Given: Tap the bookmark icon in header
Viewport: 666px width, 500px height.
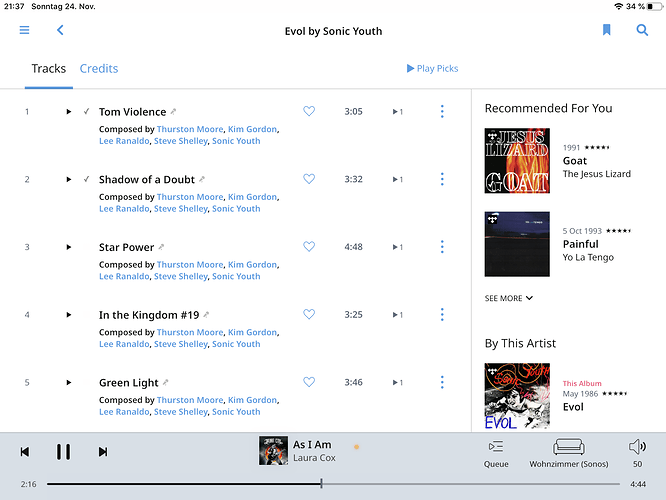Looking at the screenshot, I should click(607, 30).
